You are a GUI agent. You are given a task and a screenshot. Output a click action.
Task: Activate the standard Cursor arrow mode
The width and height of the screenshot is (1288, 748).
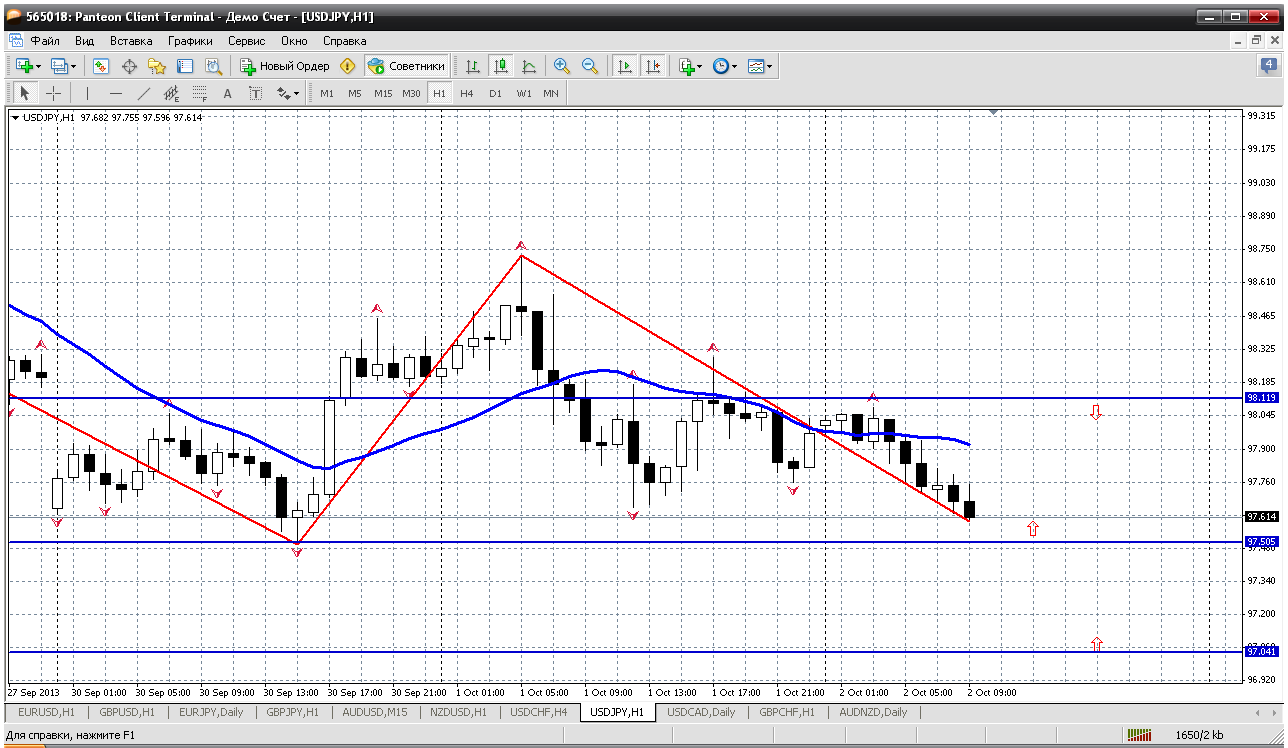point(25,93)
